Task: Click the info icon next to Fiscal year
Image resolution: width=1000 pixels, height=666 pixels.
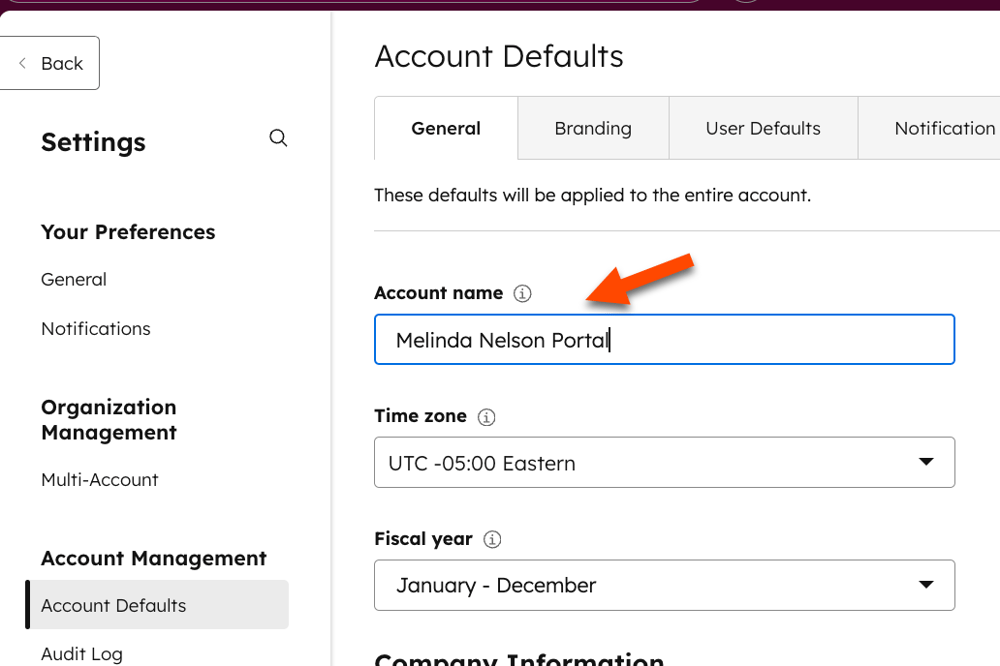Action: [x=492, y=539]
